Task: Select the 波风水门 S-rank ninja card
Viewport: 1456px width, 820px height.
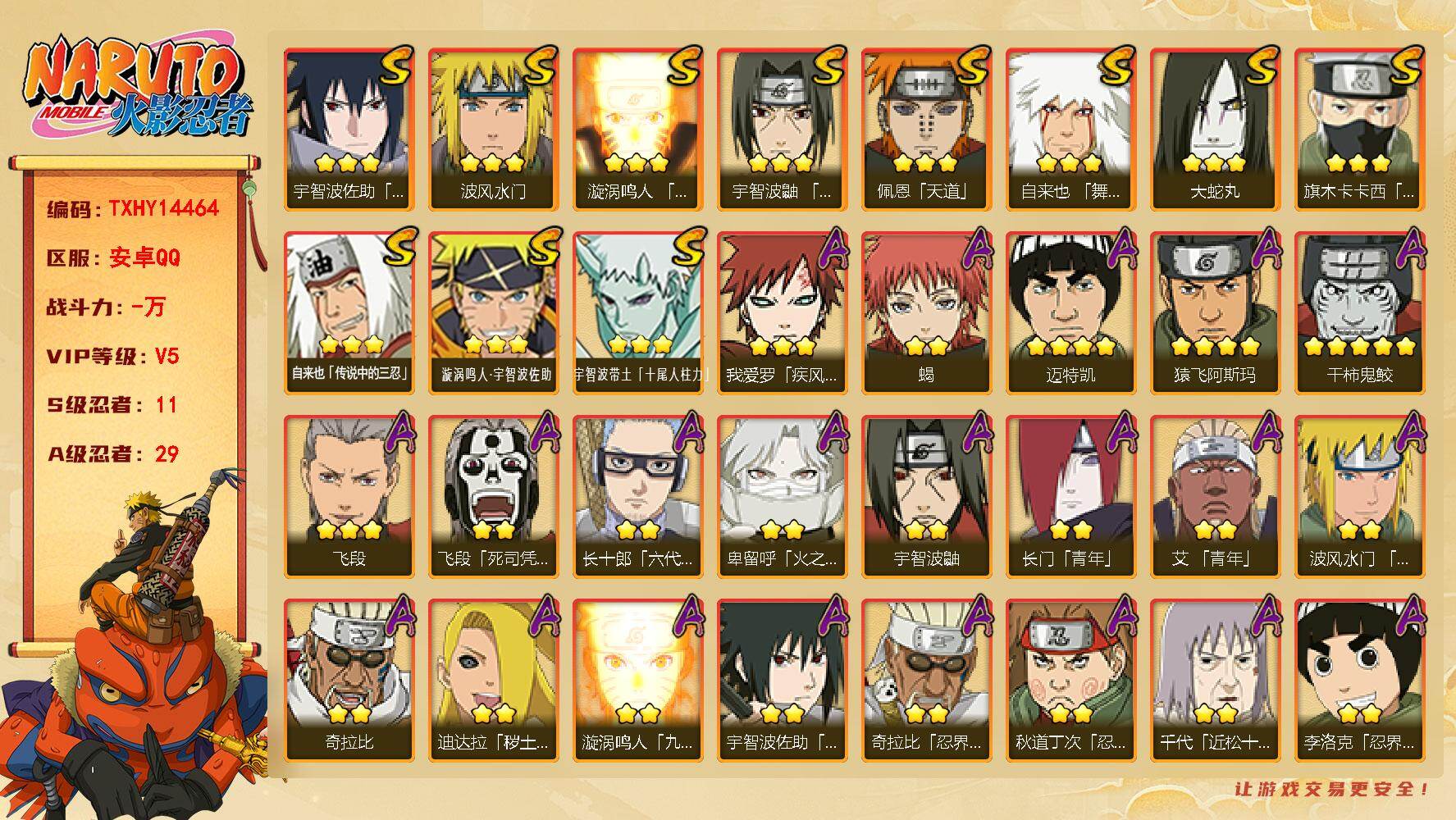Action: click(x=493, y=129)
